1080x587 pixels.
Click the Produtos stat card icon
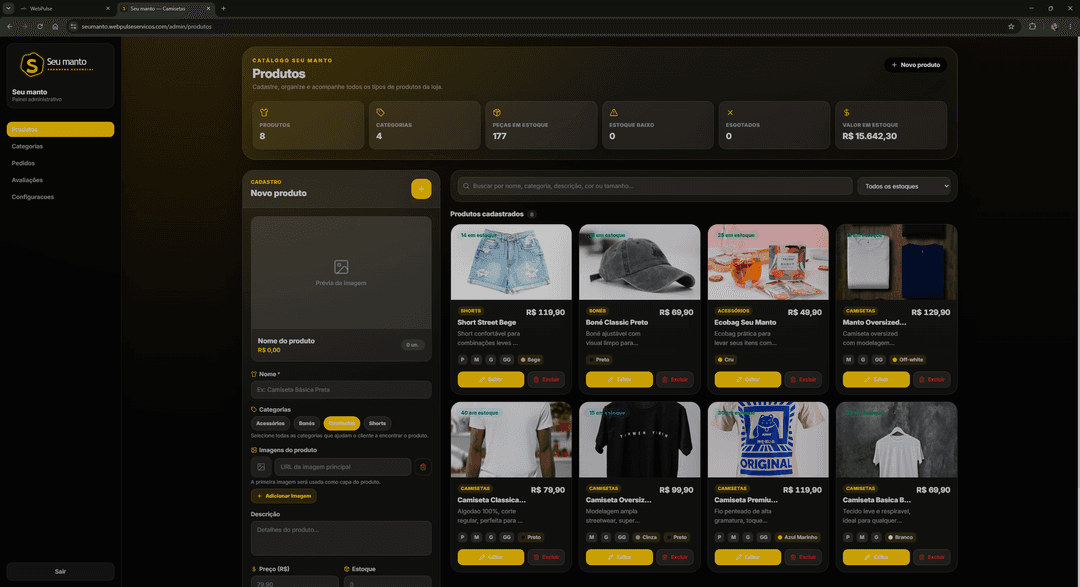pos(264,112)
